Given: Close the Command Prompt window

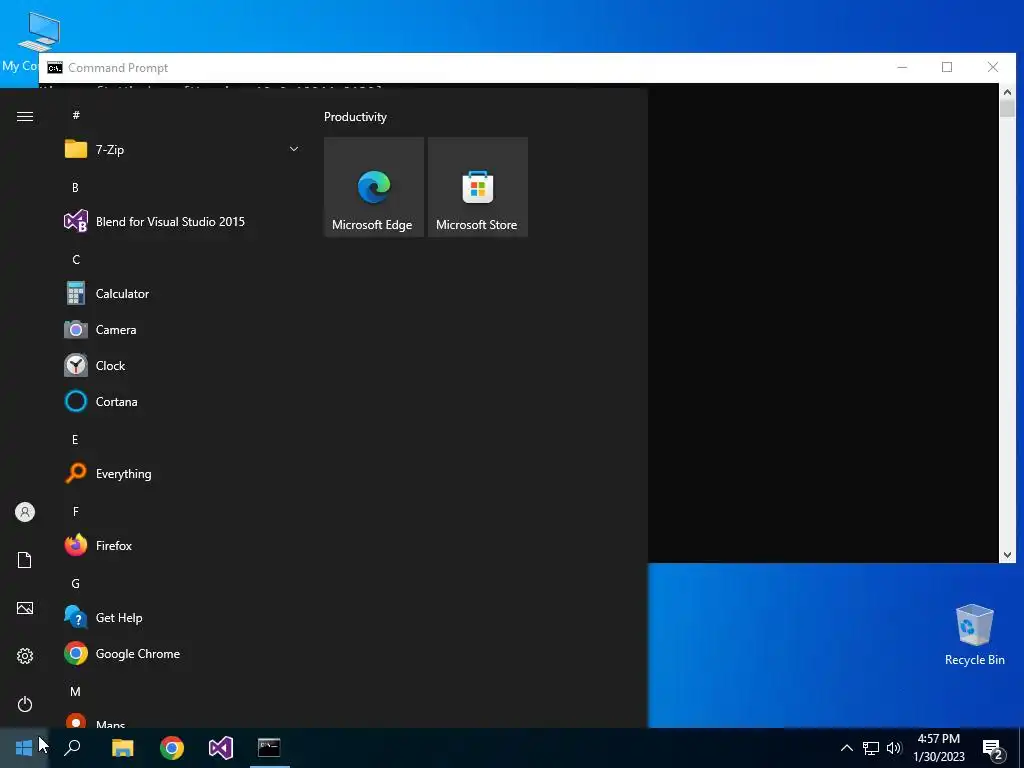Looking at the screenshot, I should pos(993,67).
